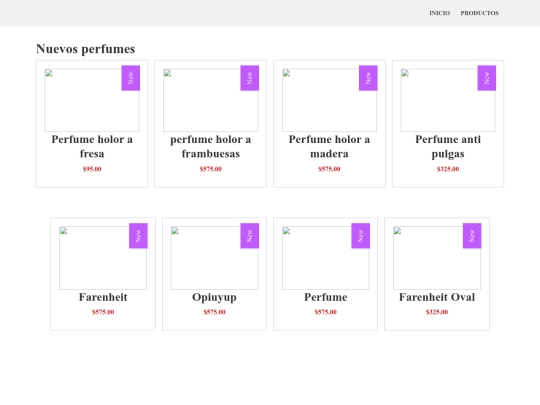
Task: Open the PRODUCTOS menu link
Action: click(x=480, y=13)
